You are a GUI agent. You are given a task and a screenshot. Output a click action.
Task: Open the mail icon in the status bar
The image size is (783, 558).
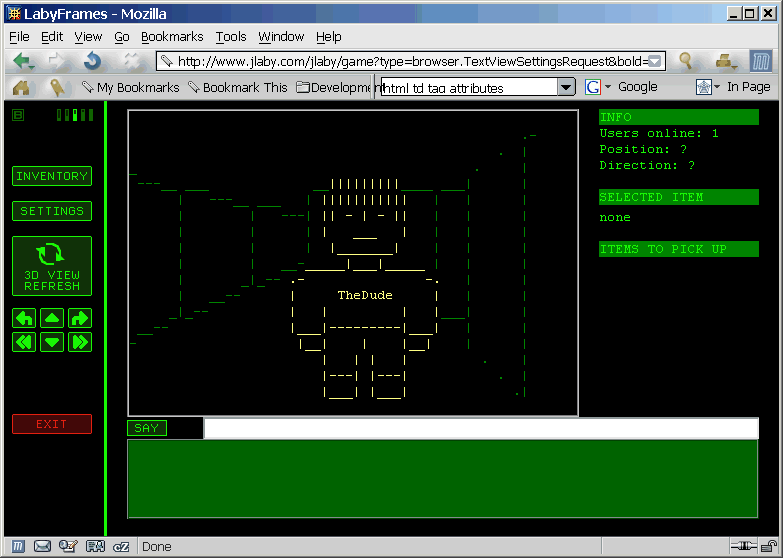click(42, 547)
